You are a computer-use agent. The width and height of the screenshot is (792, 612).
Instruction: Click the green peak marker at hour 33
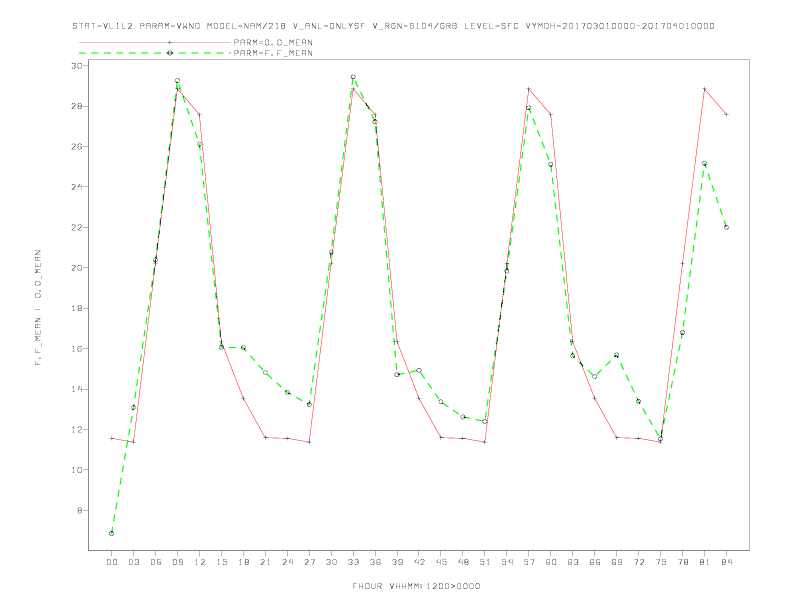pos(353,77)
